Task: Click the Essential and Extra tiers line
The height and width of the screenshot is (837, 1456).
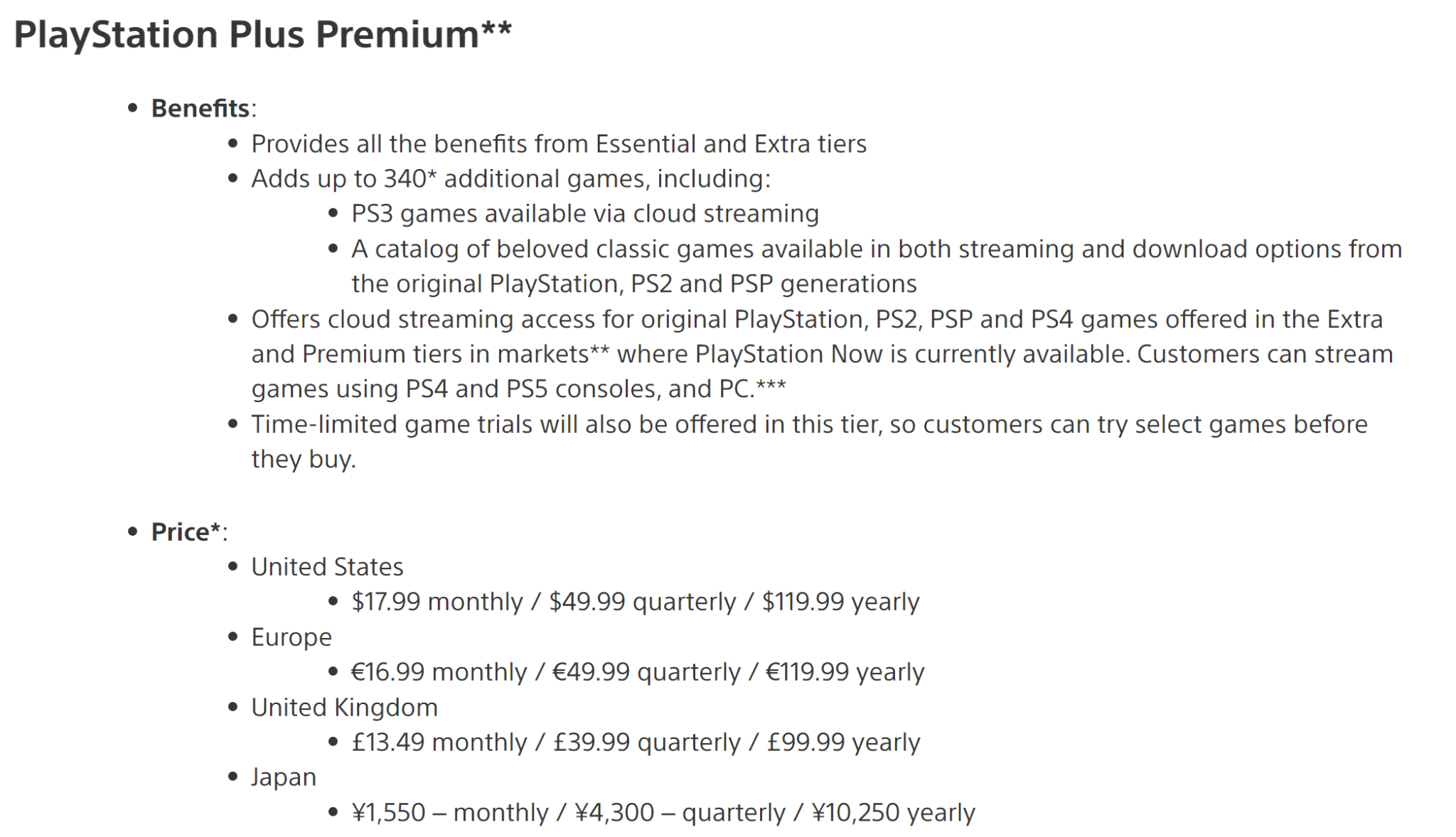Action: 559,144
